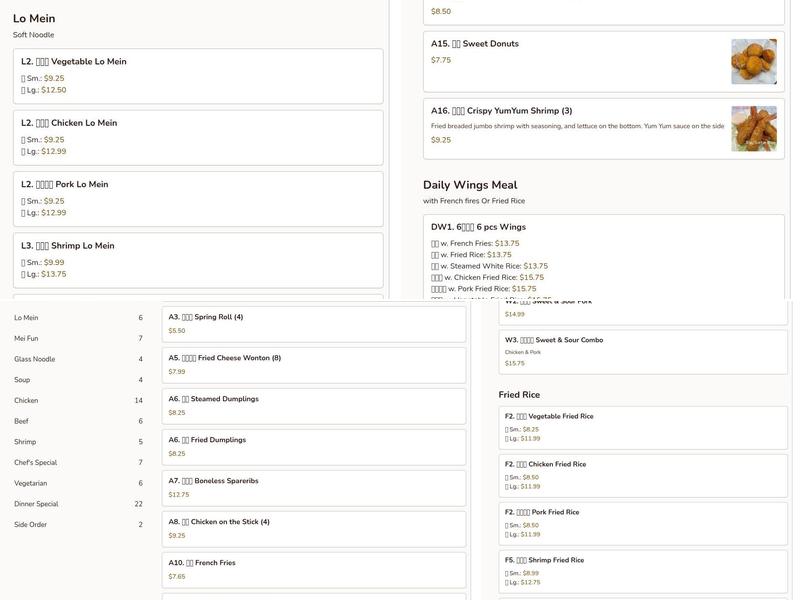Image resolution: width=800 pixels, height=600 pixels.
Task: Add A5 Fried Cheese Wonton (8)
Action: [x=313, y=365]
